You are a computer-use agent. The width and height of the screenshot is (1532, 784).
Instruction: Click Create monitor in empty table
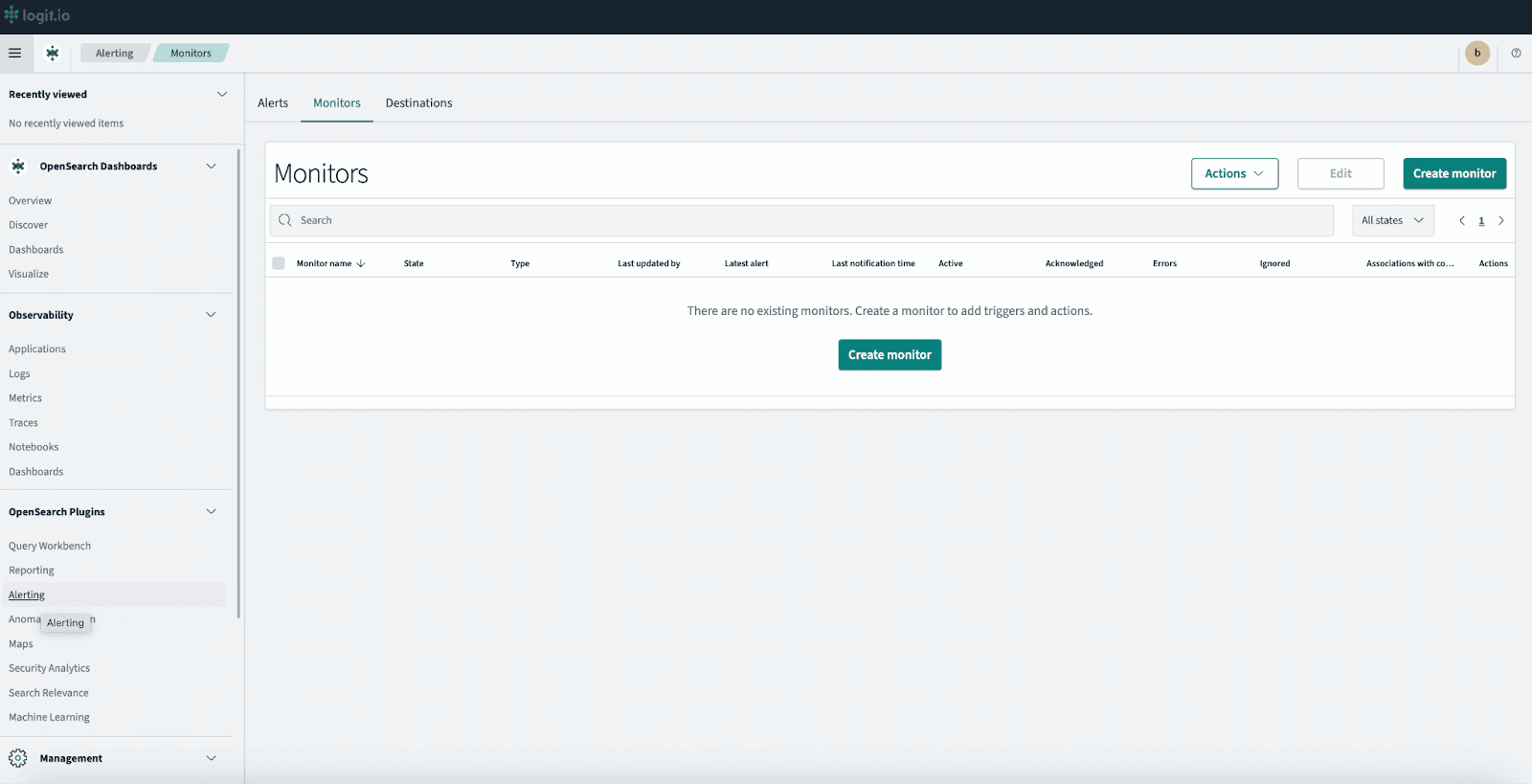[x=890, y=355]
